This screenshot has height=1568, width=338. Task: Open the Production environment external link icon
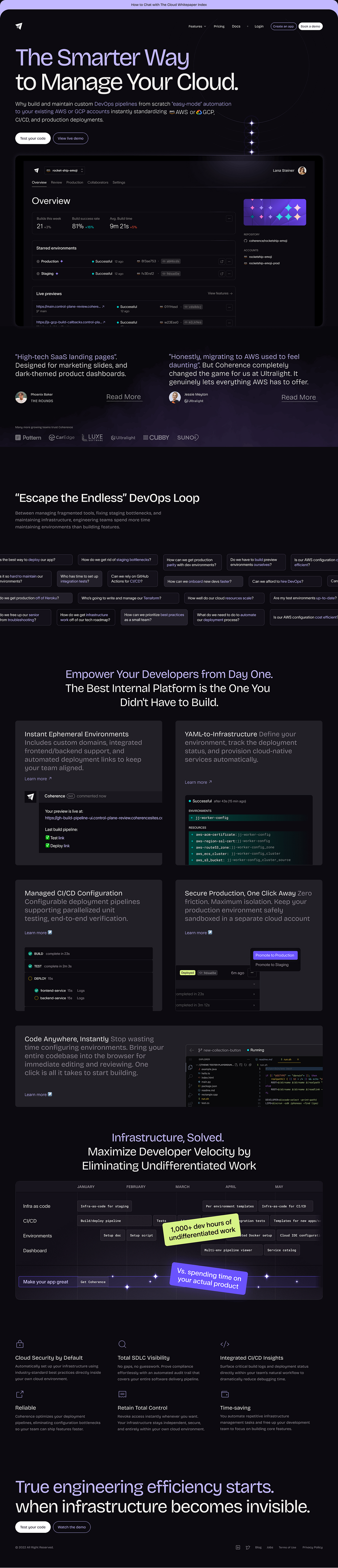coord(222,261)
